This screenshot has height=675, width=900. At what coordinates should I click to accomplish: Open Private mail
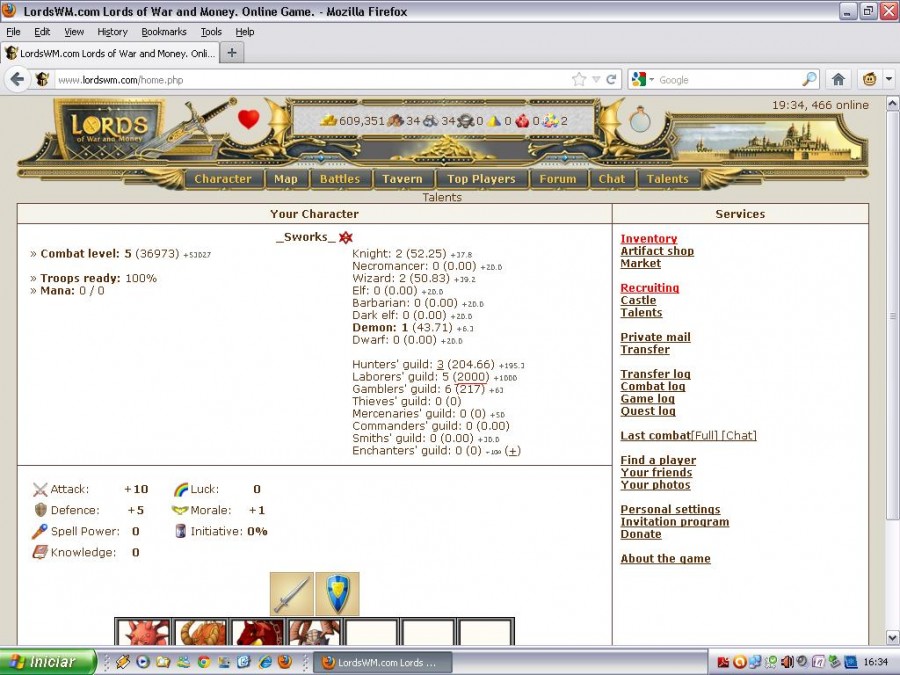655,337
